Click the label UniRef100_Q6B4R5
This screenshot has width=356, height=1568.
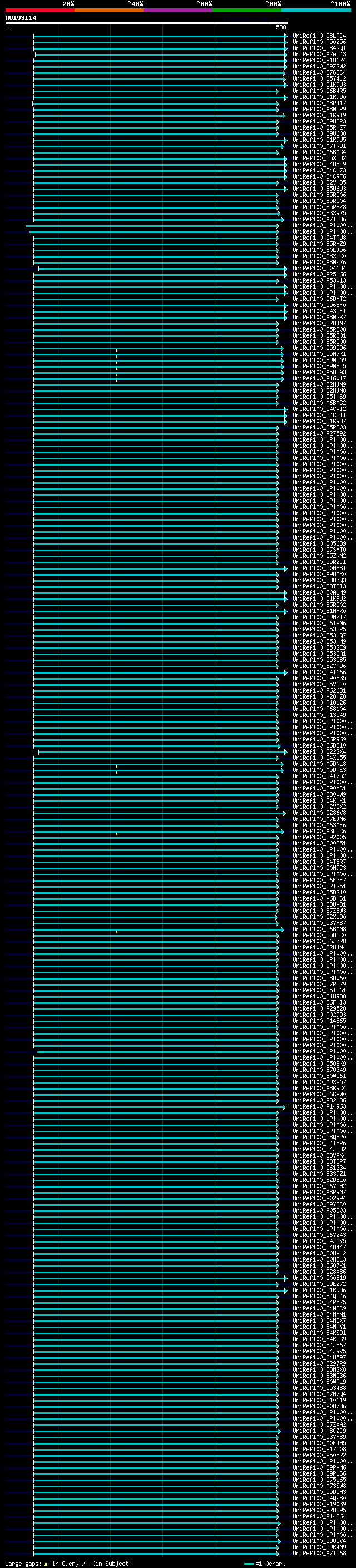pos(319,91)
